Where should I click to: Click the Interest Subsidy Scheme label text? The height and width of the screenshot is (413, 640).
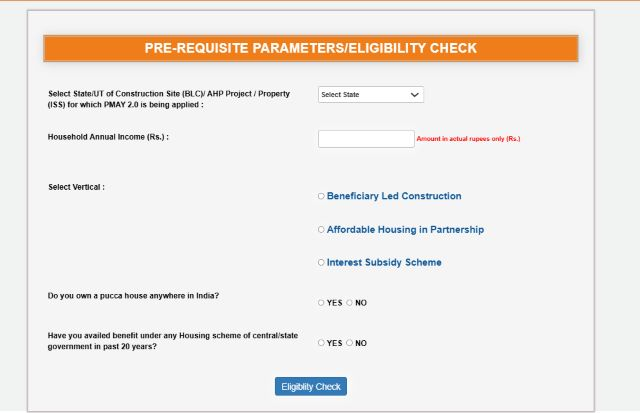click(384, 262)
